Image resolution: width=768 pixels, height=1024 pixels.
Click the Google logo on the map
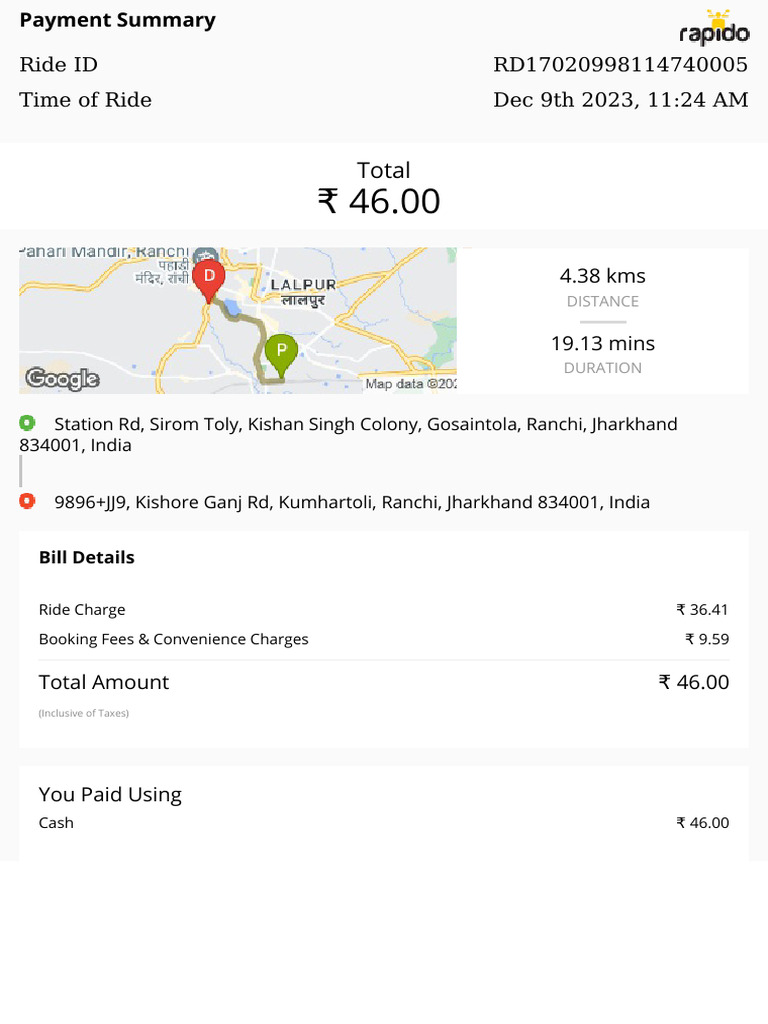[x=62, y=378]
